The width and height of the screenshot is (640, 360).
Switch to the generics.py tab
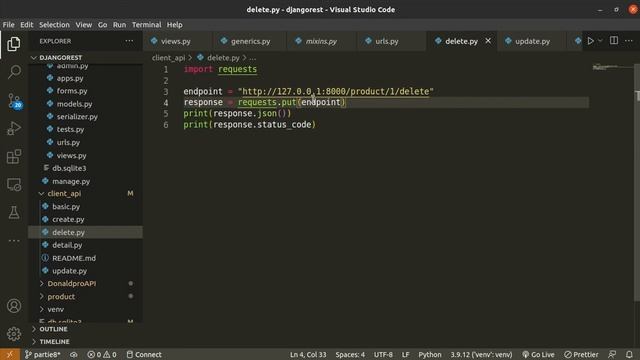[250, 41]
